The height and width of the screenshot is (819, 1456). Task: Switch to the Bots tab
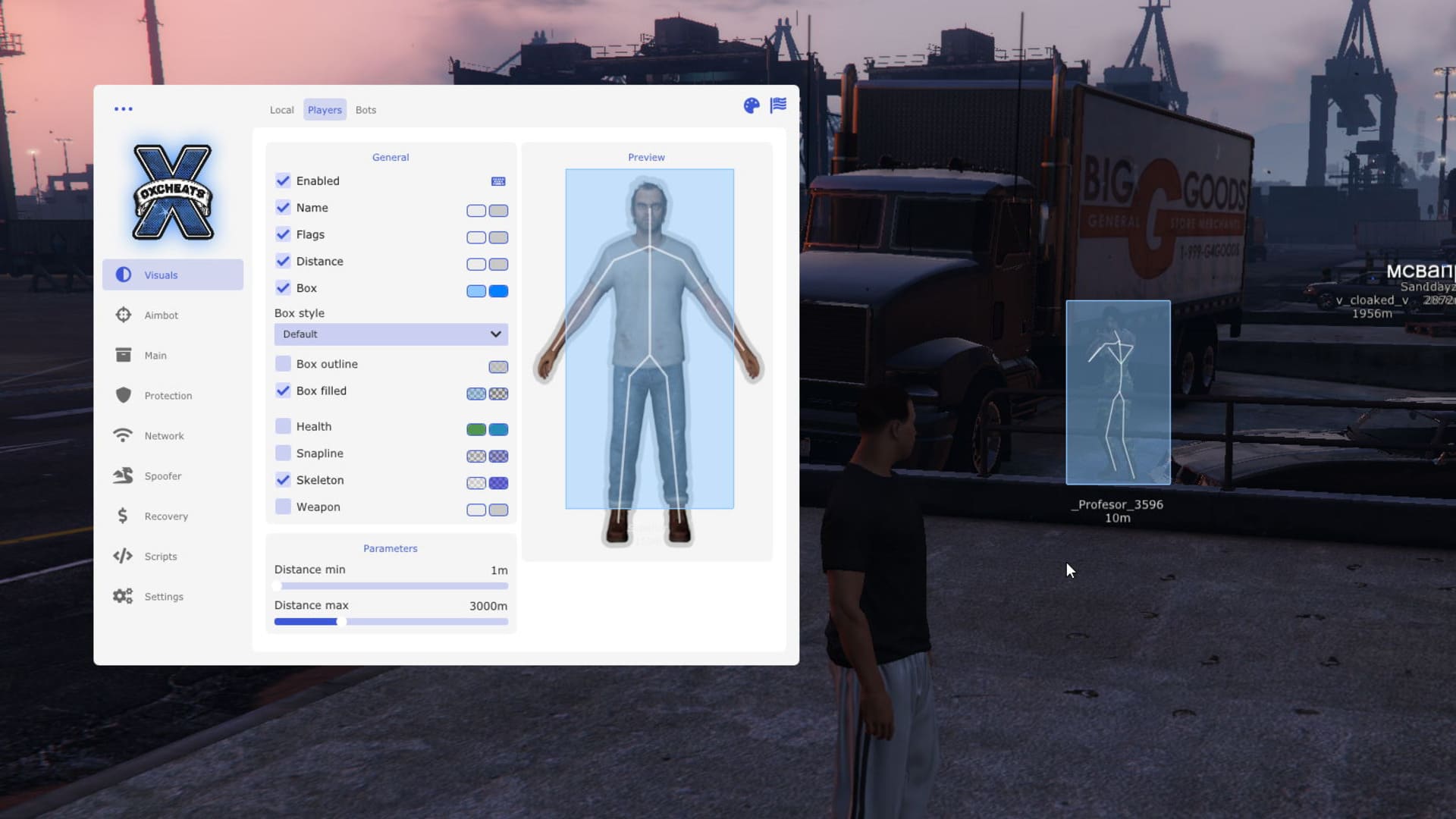[366, 110]
